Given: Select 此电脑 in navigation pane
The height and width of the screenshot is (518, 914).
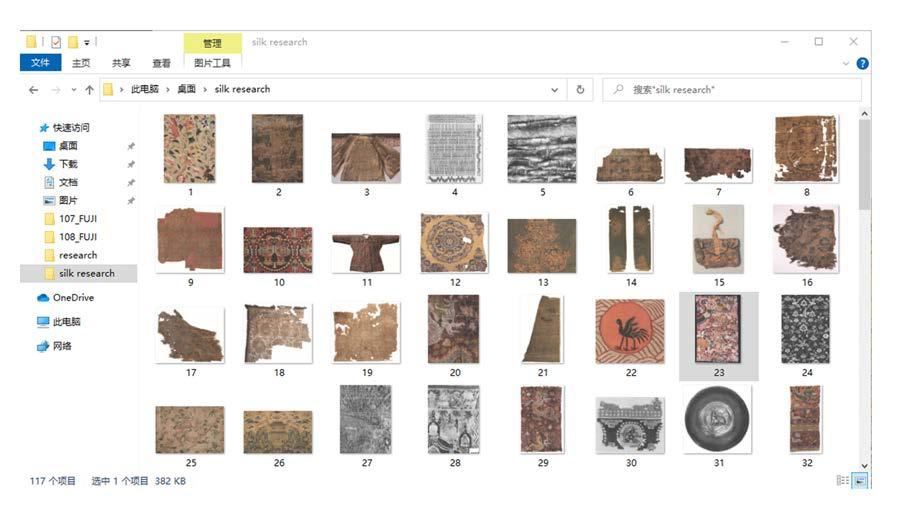Looking at the screenshot, I should click(x=66, y=322).
